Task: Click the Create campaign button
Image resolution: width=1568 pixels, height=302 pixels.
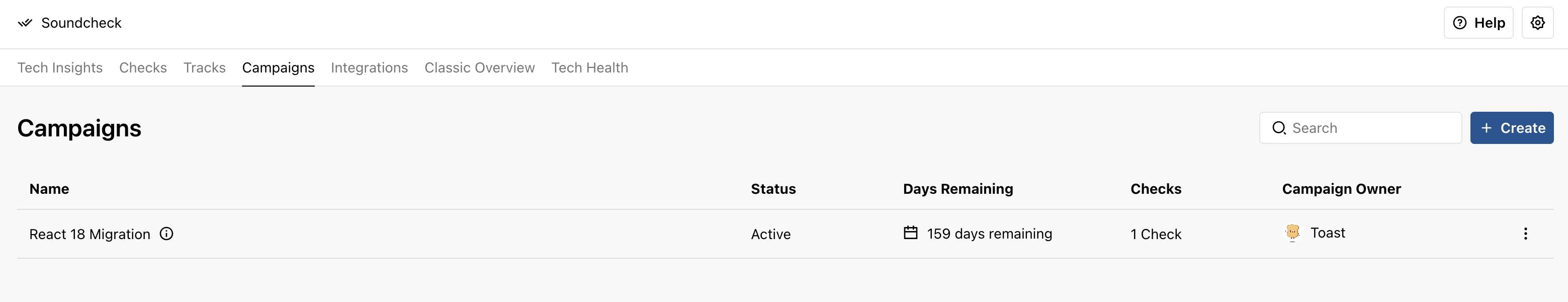Action: click(x=1512, y=128)
